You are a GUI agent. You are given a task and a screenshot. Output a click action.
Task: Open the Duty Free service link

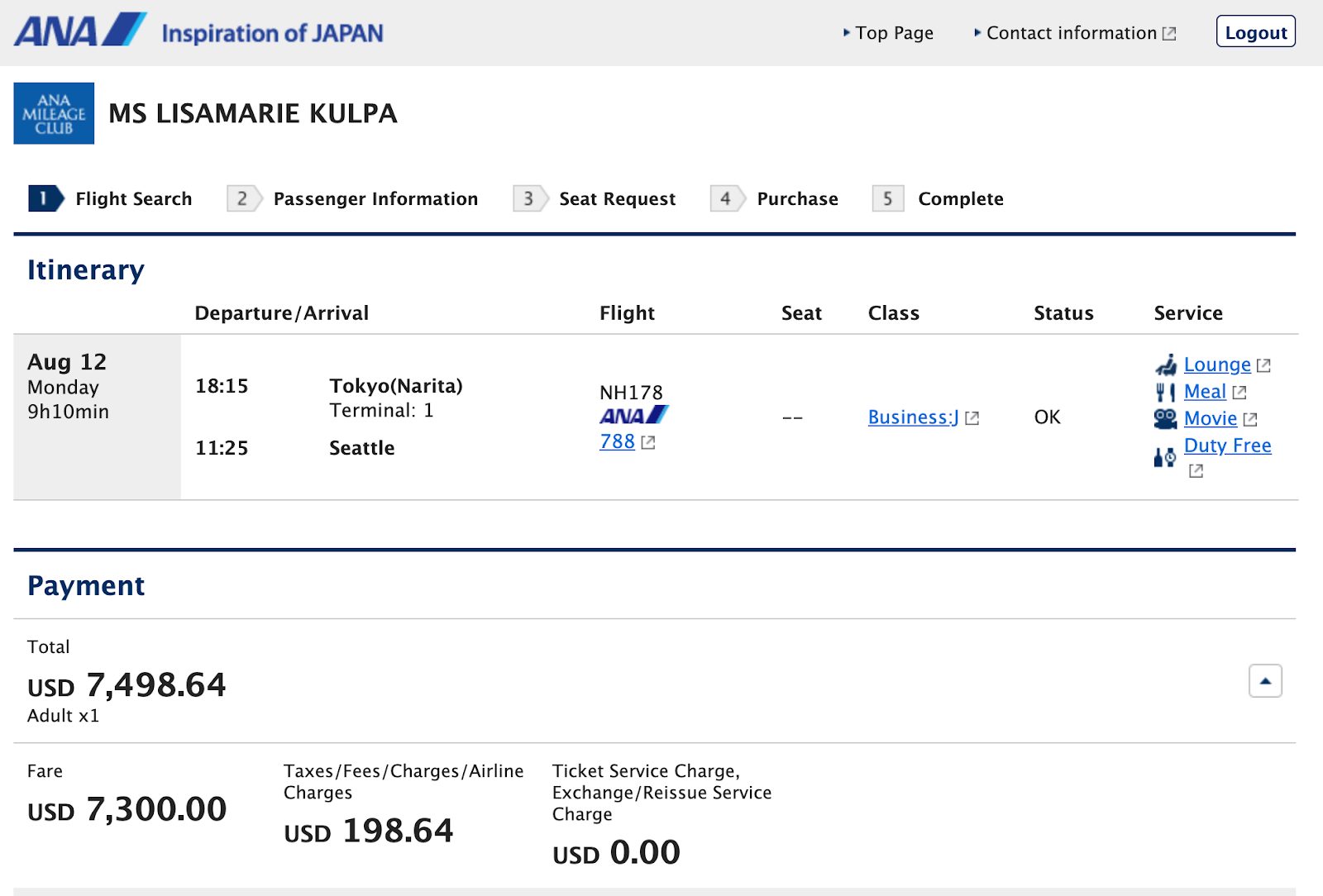pyautogui.click(x=1227, y=446)
